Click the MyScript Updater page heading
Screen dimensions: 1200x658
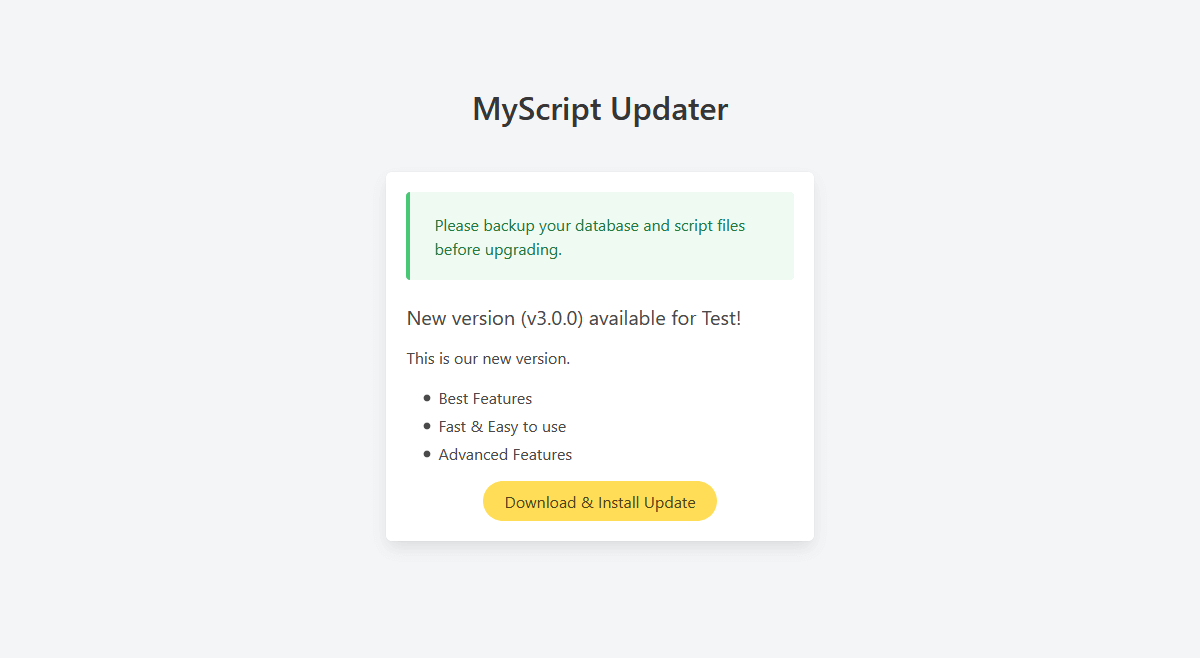pyautogui.click(x=600, y=109)
